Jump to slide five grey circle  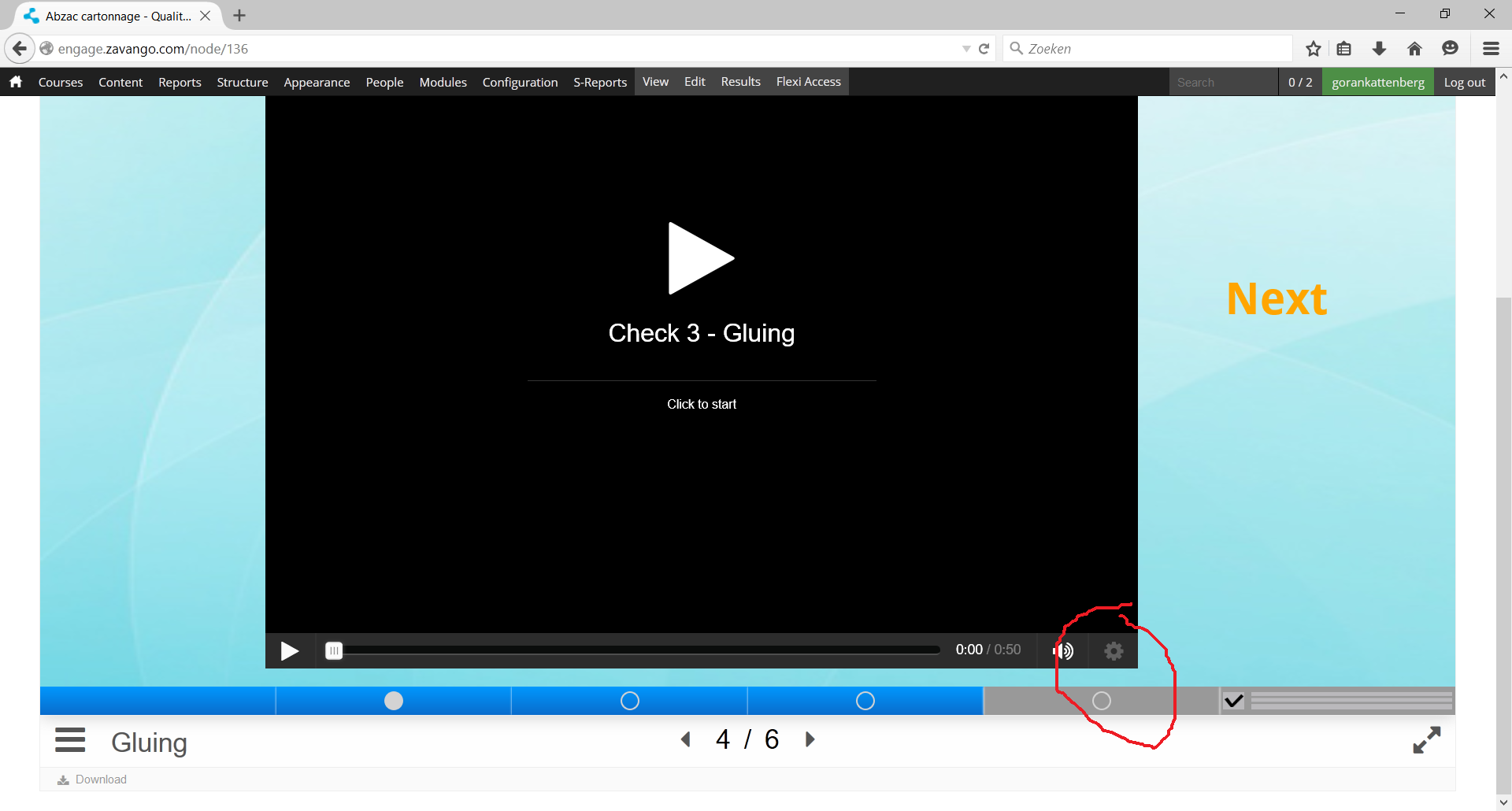click(1102, 701)
